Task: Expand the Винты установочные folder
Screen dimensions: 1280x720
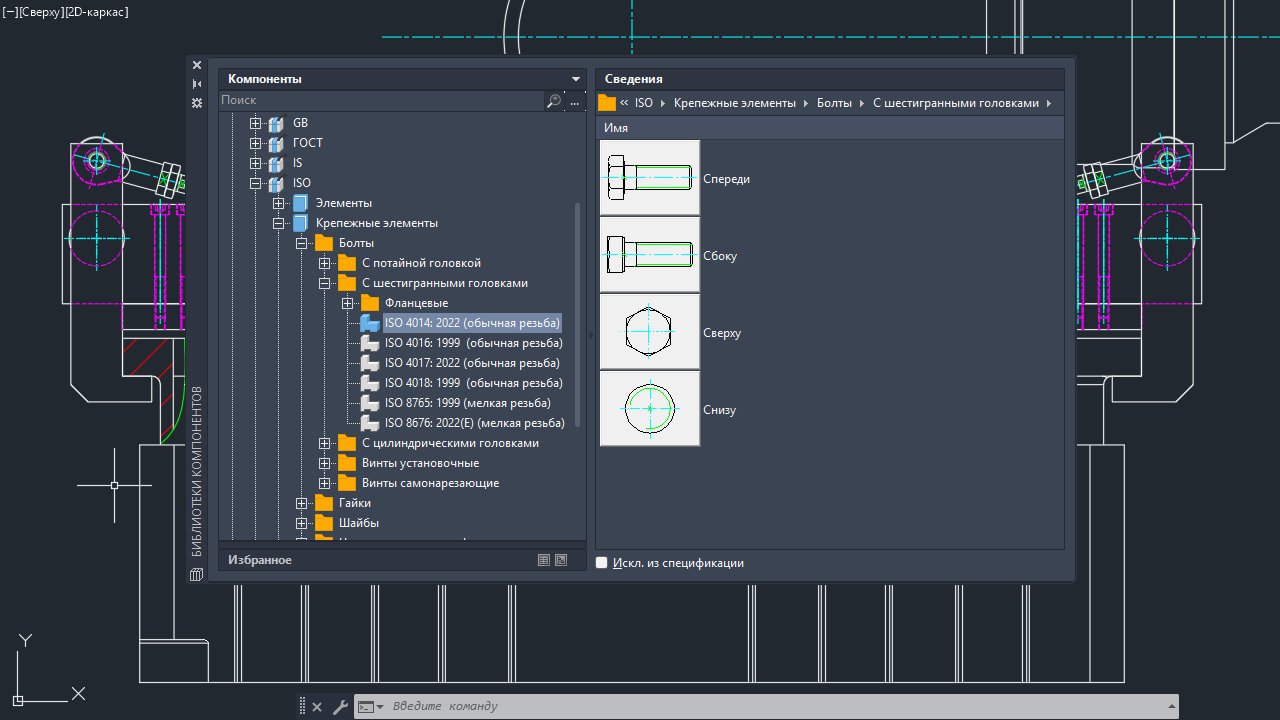Action: coord(324,463)
